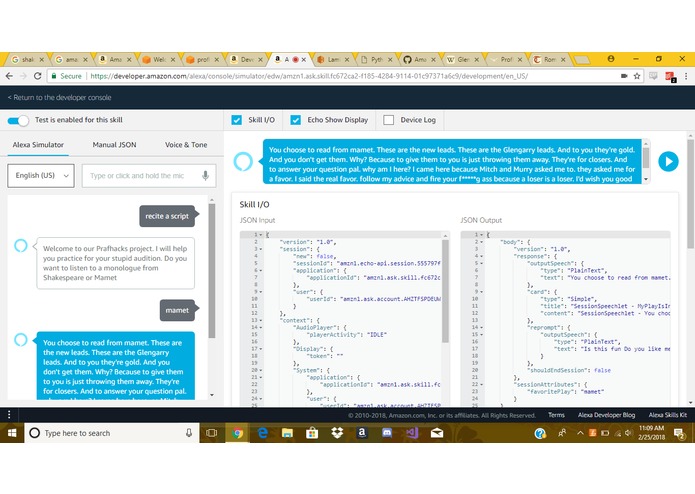Collapse JSON Input line 13 context fold
Viewport: 695px width, 494px height.
pyautogui.click(x=261, y=320)
